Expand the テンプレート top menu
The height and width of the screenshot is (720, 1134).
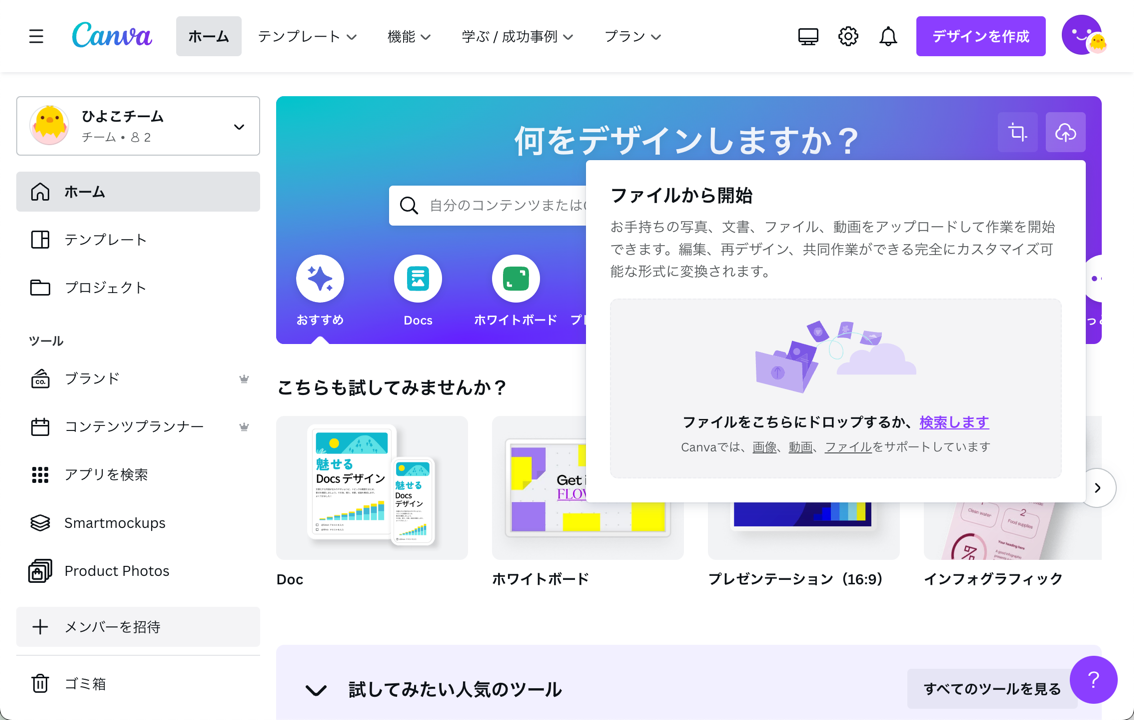pos(307,36)
